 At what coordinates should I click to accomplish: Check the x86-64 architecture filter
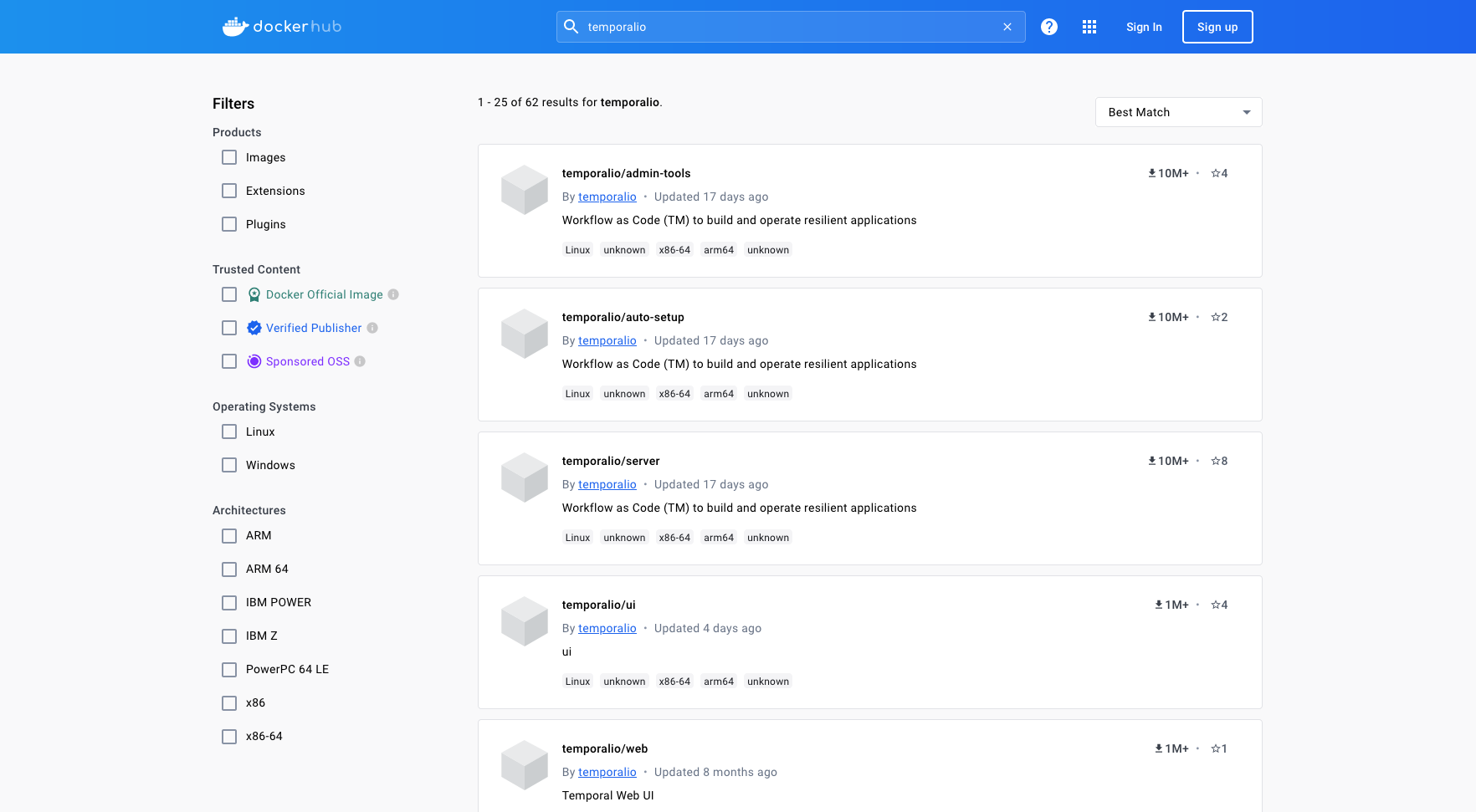click(229, 736)
